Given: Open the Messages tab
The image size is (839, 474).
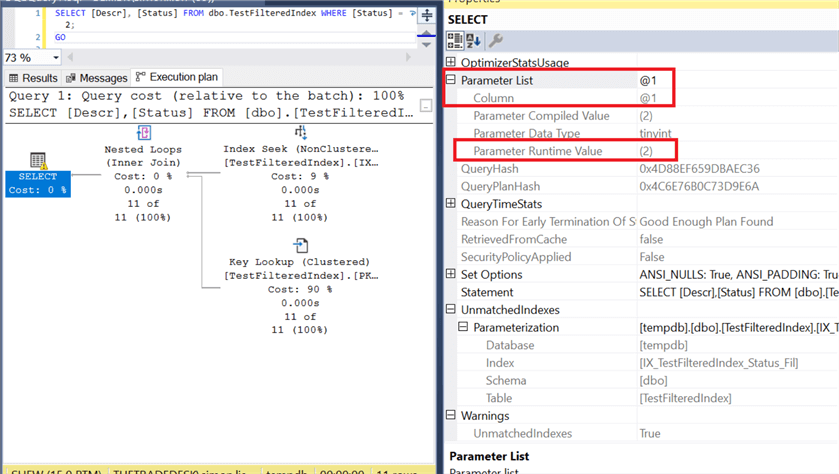Looking at the screenshot, I should (96, 78).
